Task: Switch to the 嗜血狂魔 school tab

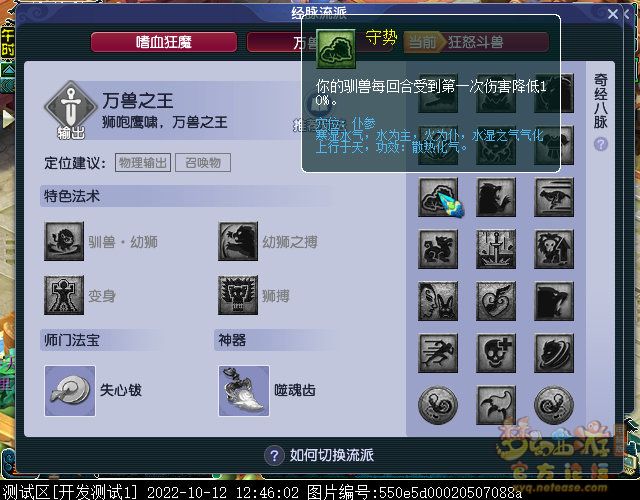Action: (164, 42)
